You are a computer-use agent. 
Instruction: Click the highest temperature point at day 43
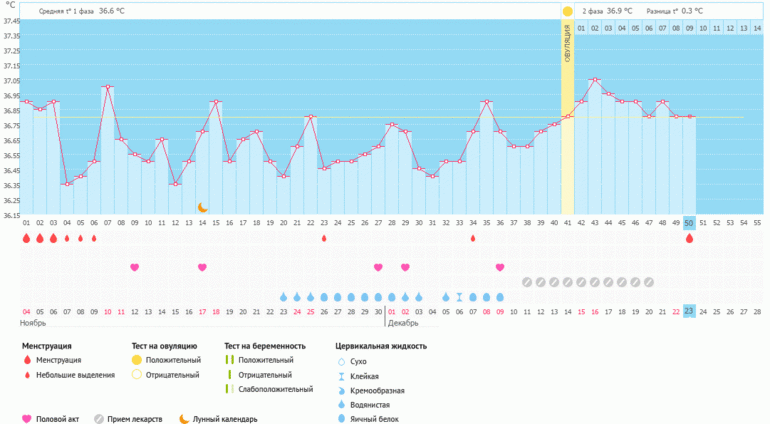coord(595,79)
